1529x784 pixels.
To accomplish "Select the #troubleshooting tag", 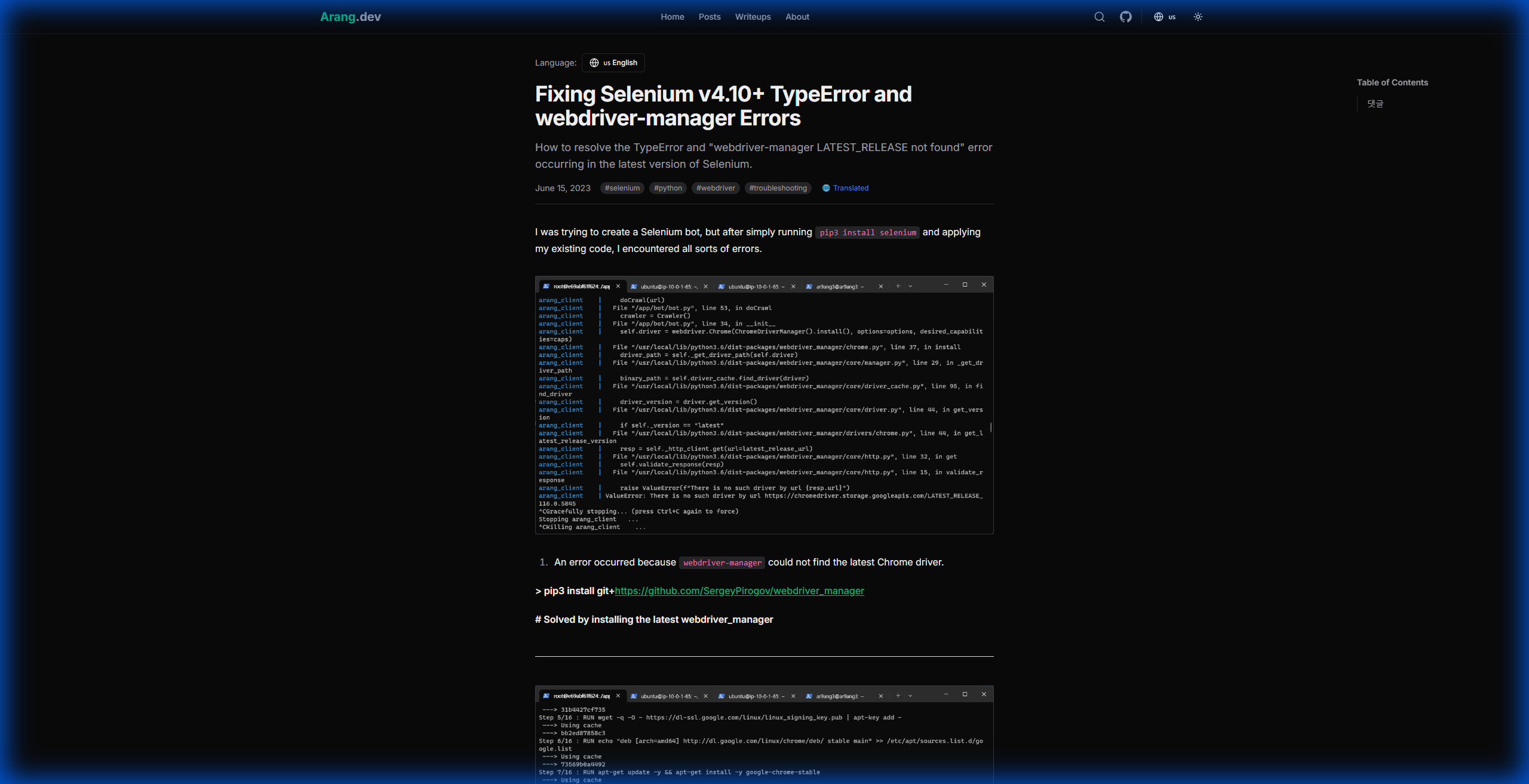I will [778, 188].
